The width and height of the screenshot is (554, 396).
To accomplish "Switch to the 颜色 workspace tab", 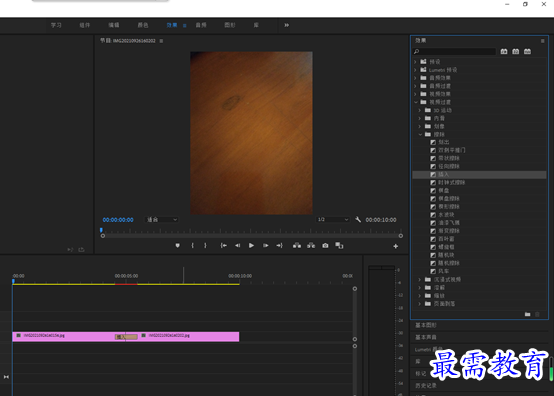I will pos(143,25).
